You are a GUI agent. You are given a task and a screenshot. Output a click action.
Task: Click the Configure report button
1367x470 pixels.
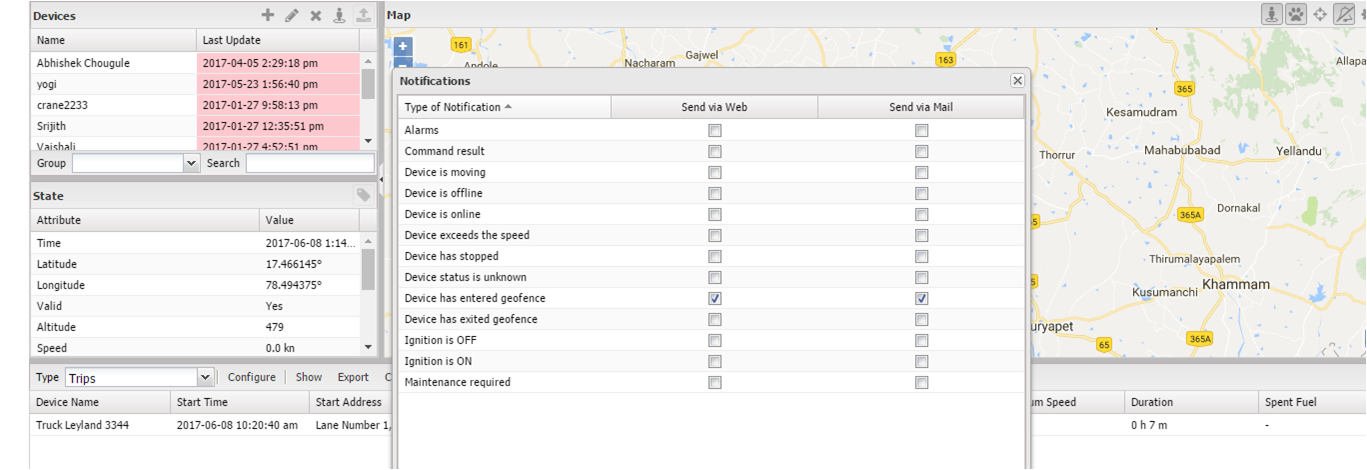(x=251, y=377)
